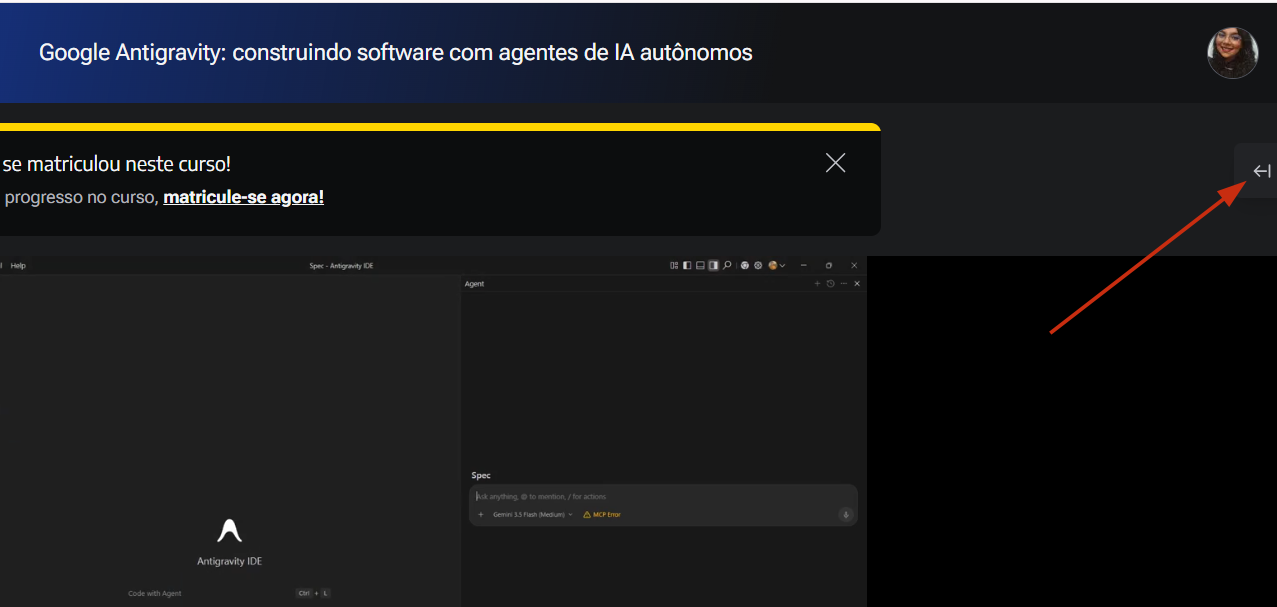
Task: Click the customize layout icon in IDE title bar
Action: pyautogui.click(x=674, y=265)
